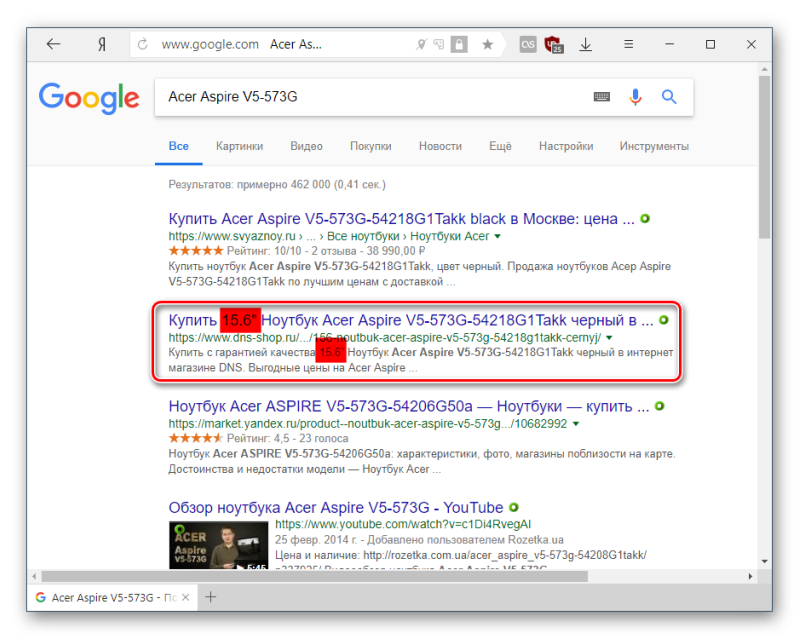Click the horizontal scrollbar right arrow
The image size is (800, 639).
[750, 576]
